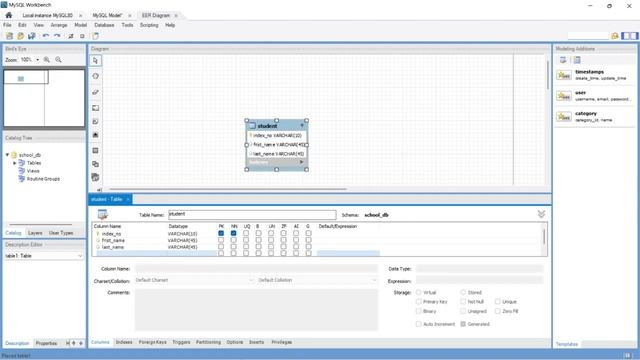Select the eraser tool
Image resolution: width=640 pixels, height=360 pixels.
[96, 92]
